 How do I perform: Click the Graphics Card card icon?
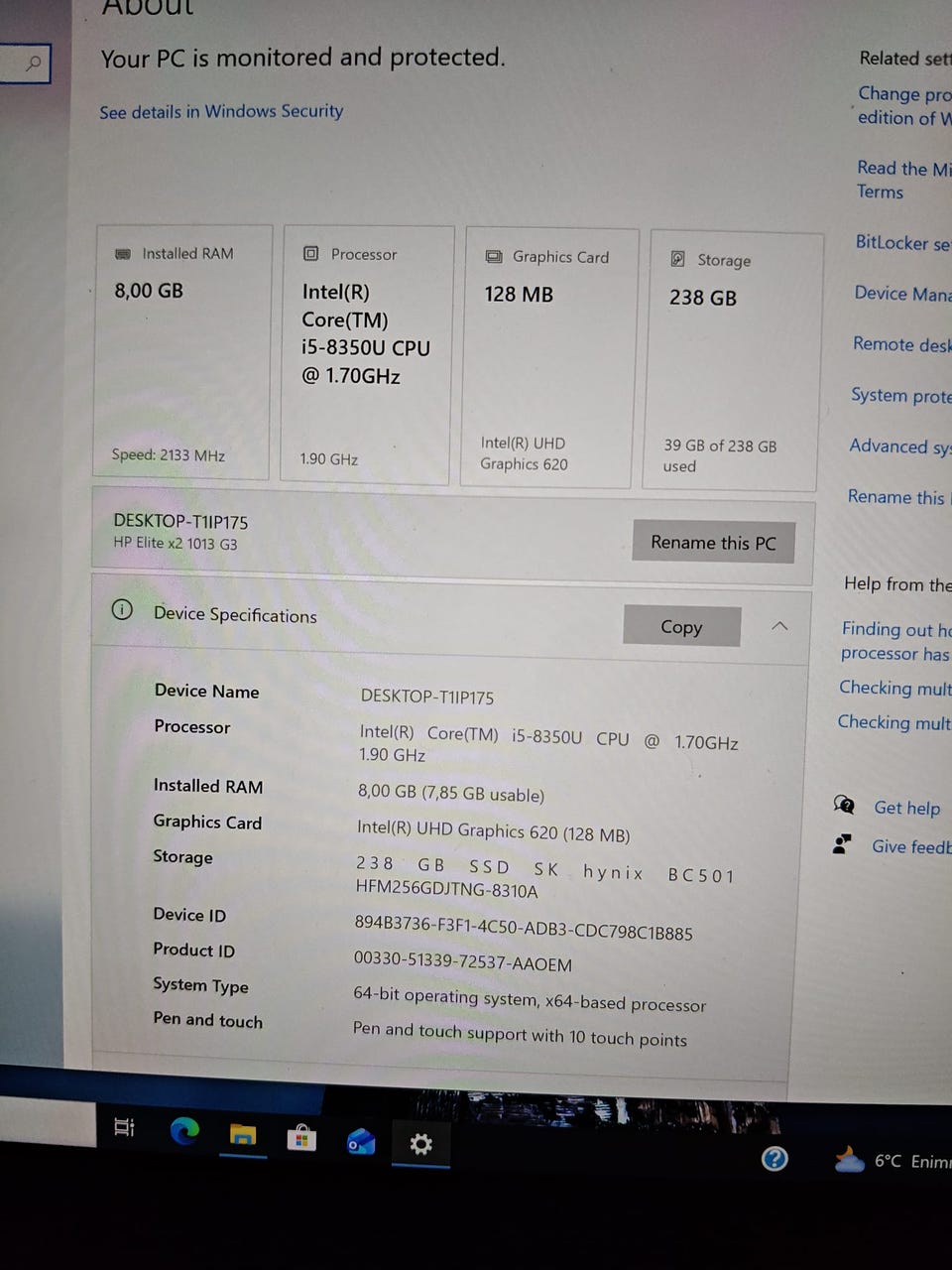pyautogui.click(x=494, y=257)
